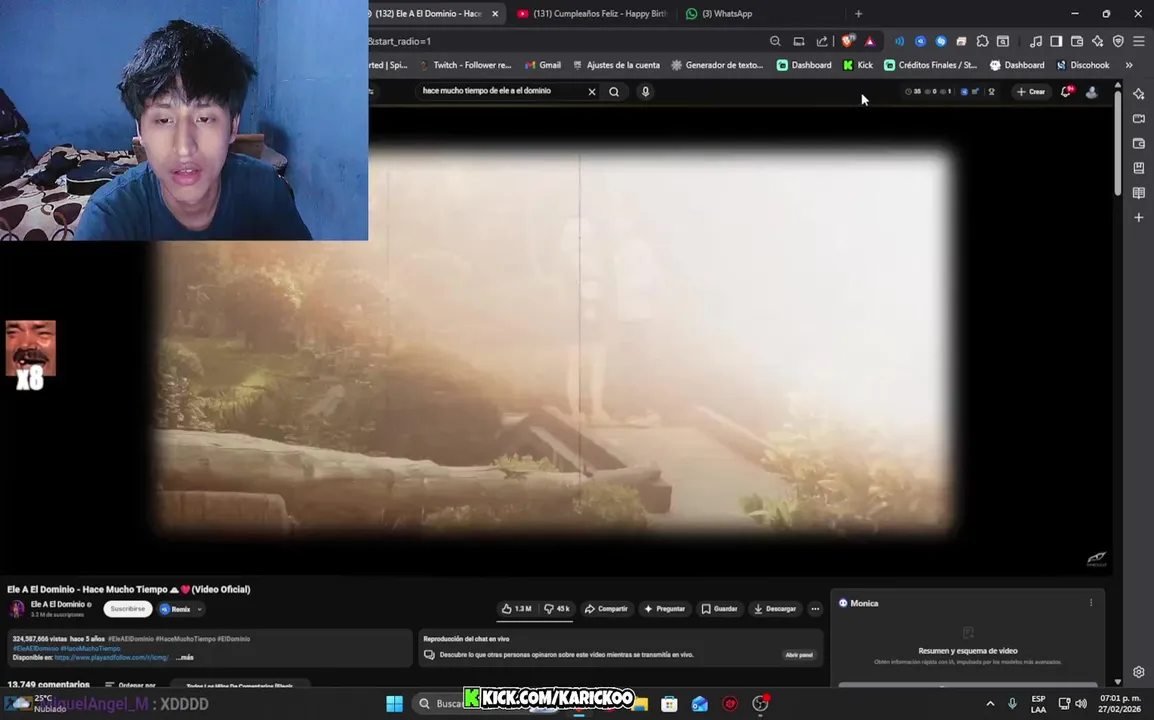1154x720 pixels.
Task: Open the sidebar wallet icon
Action: pos(1139,144)
